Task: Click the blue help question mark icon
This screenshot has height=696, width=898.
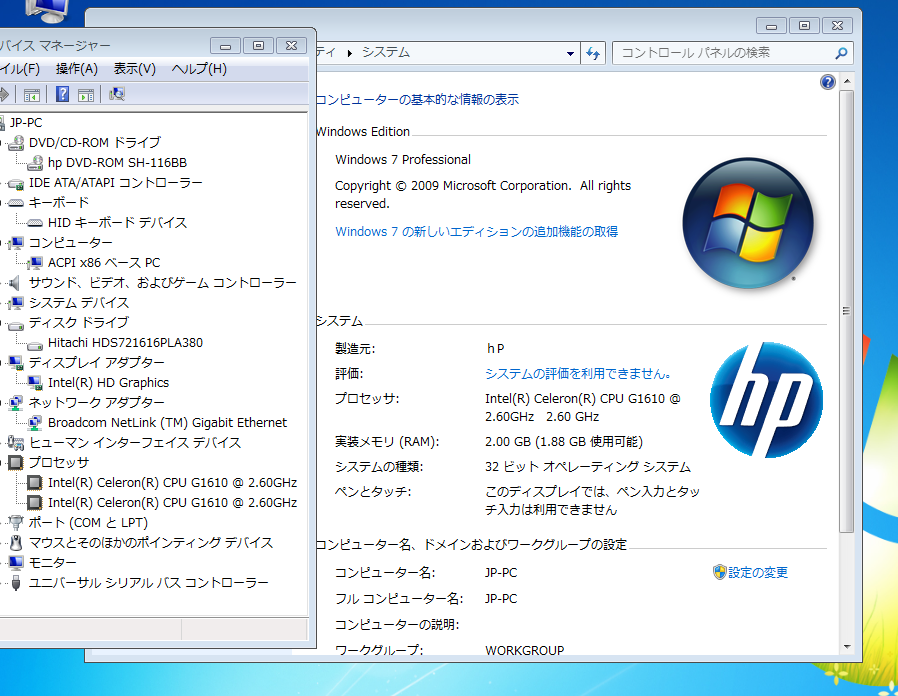Action: click(x=828, y=82)
